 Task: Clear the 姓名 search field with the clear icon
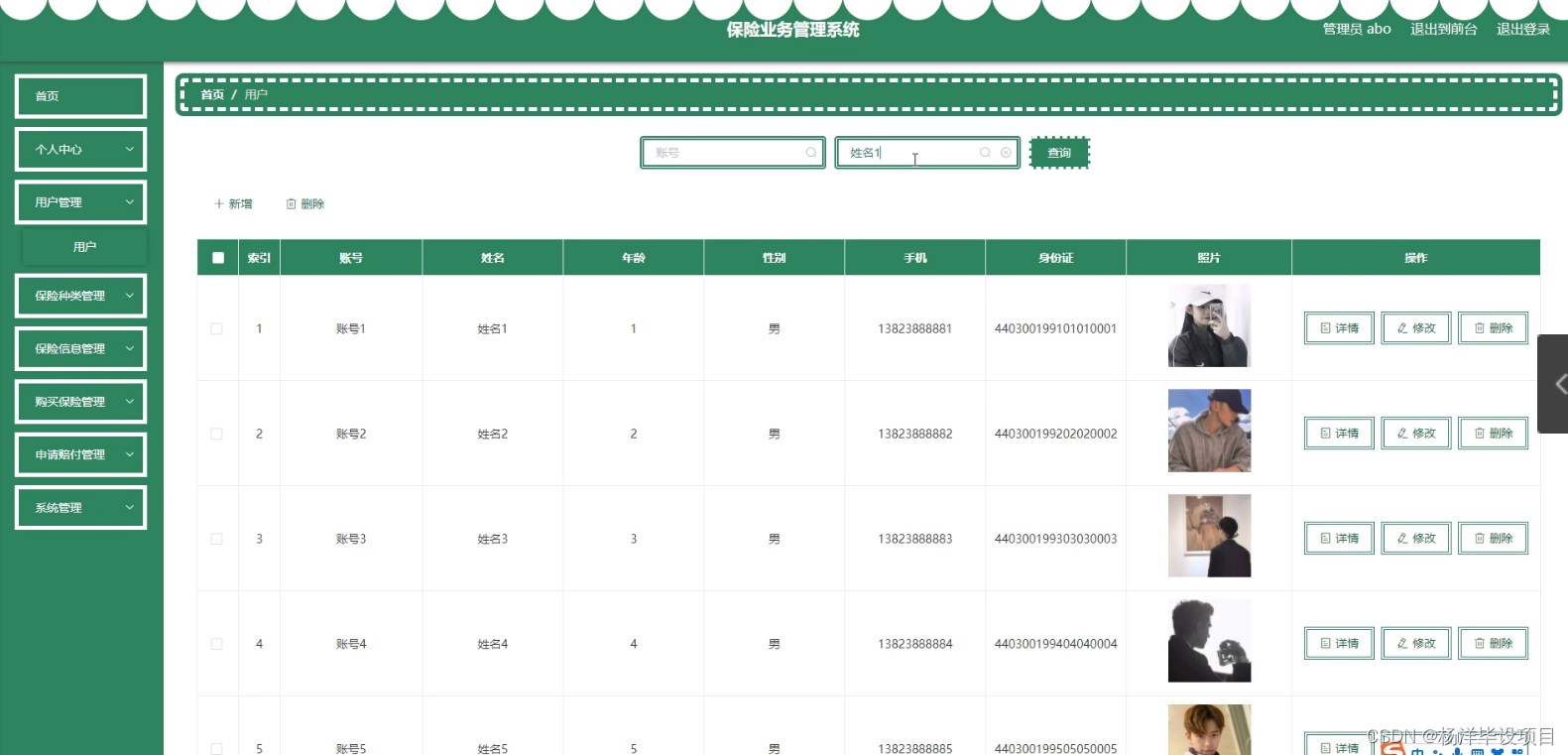point(1006,153)
